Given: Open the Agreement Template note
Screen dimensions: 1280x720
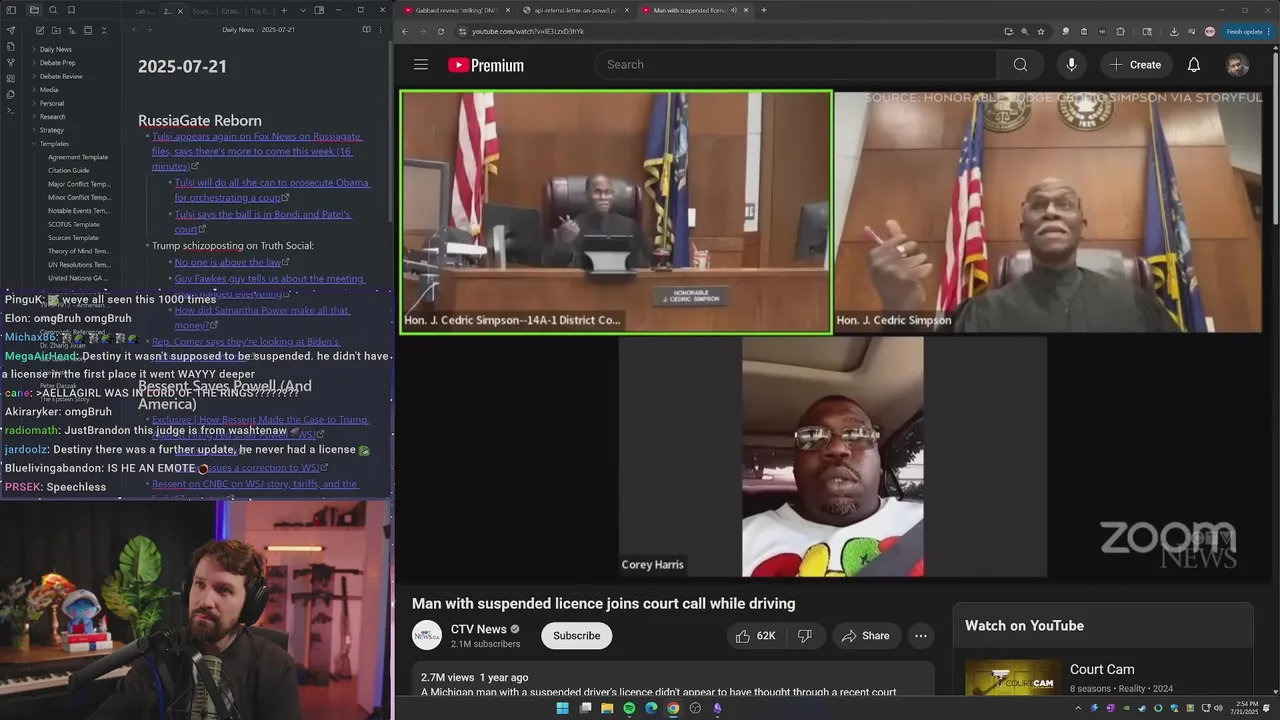Looking at the screenshot, I should point(78,157).
